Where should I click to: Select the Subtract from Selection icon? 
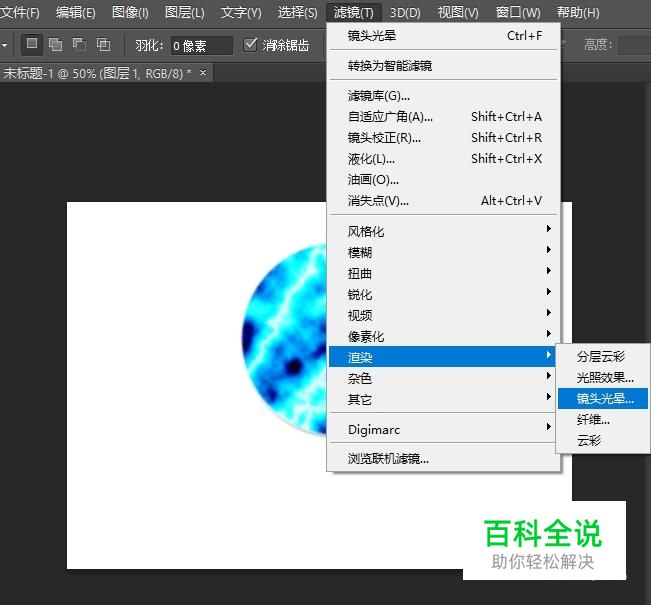coord(79,44)
